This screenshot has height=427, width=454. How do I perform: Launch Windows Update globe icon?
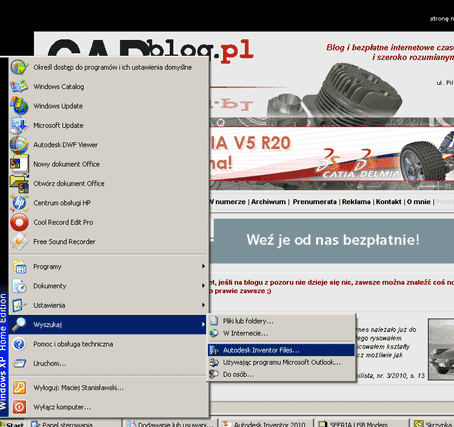tap(19, 106)
